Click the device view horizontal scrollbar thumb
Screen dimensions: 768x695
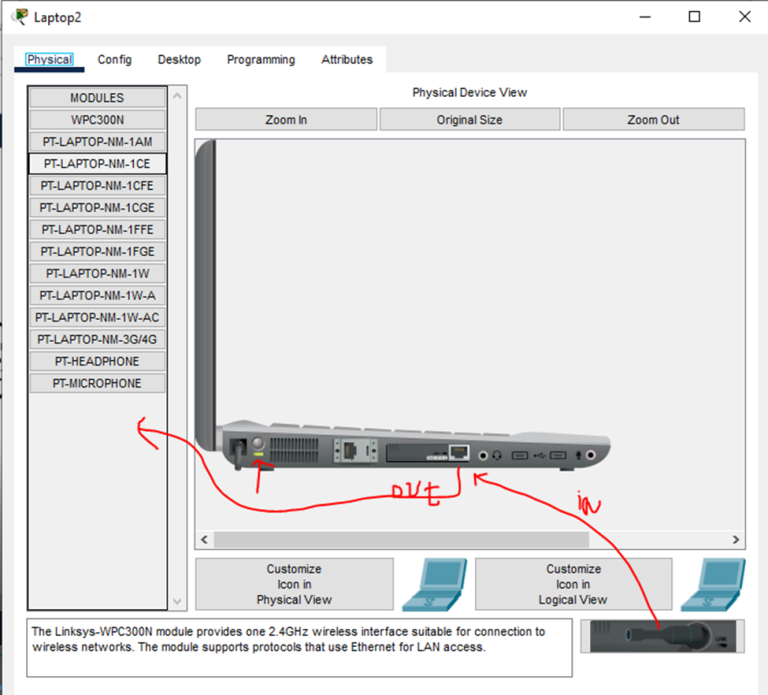point(402,540)
